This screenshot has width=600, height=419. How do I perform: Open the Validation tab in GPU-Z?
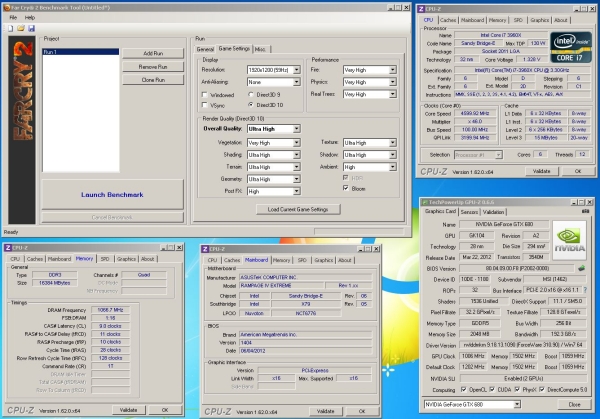[493, 212]
